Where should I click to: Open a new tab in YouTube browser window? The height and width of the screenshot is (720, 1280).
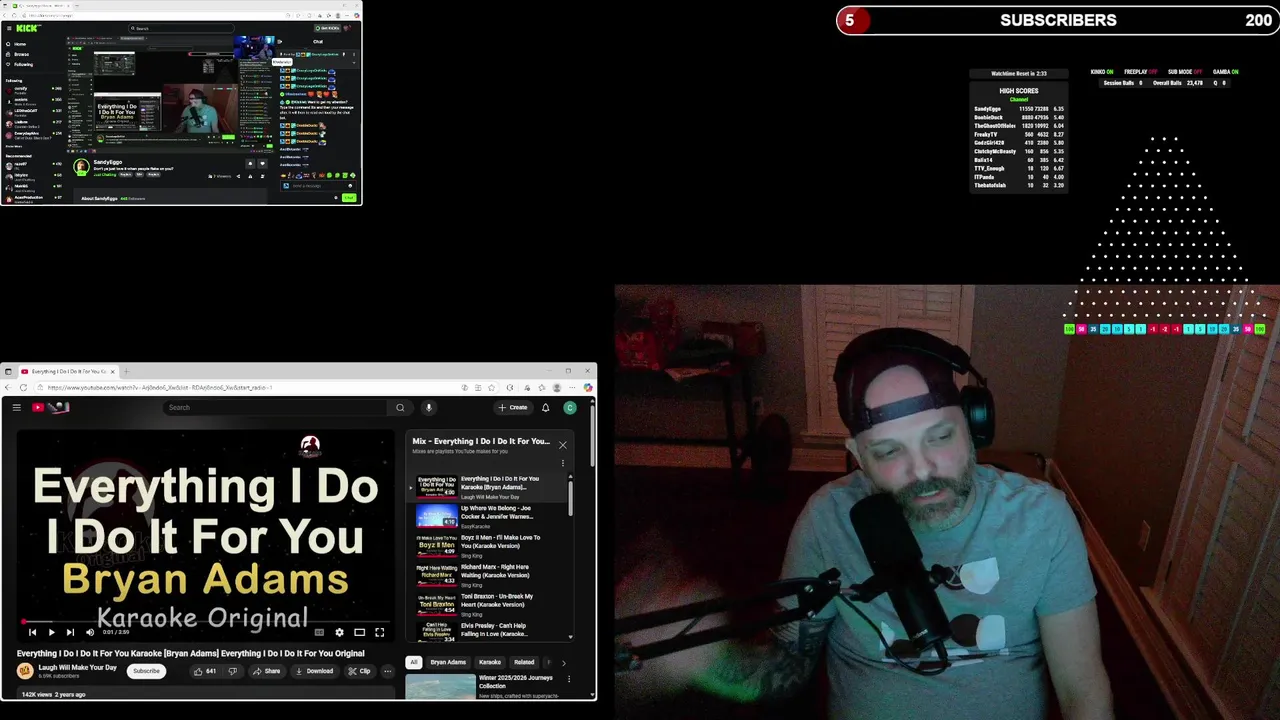127,371
